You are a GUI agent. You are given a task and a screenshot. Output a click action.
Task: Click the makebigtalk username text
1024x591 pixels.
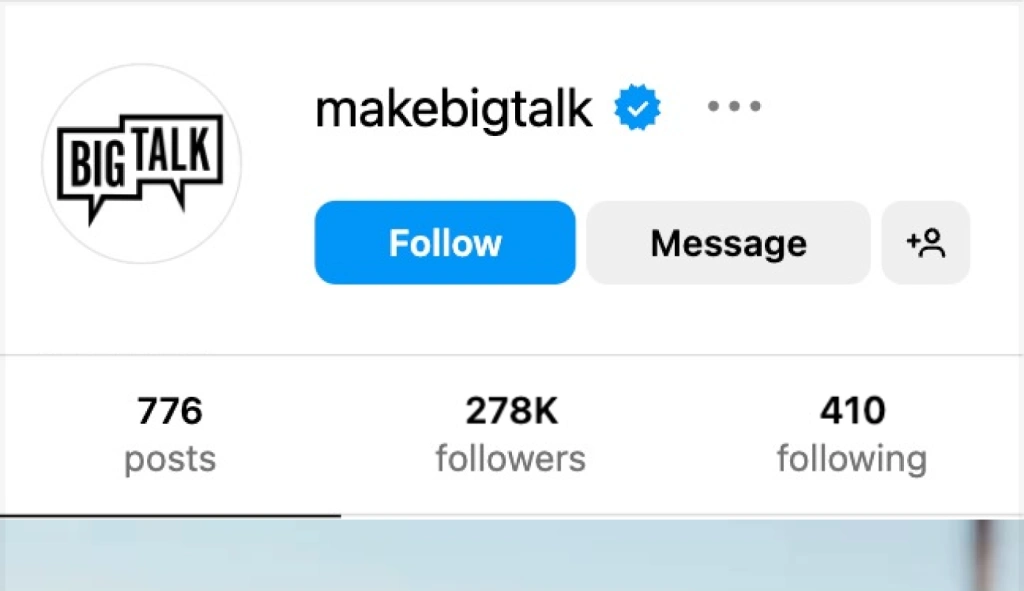454,108
